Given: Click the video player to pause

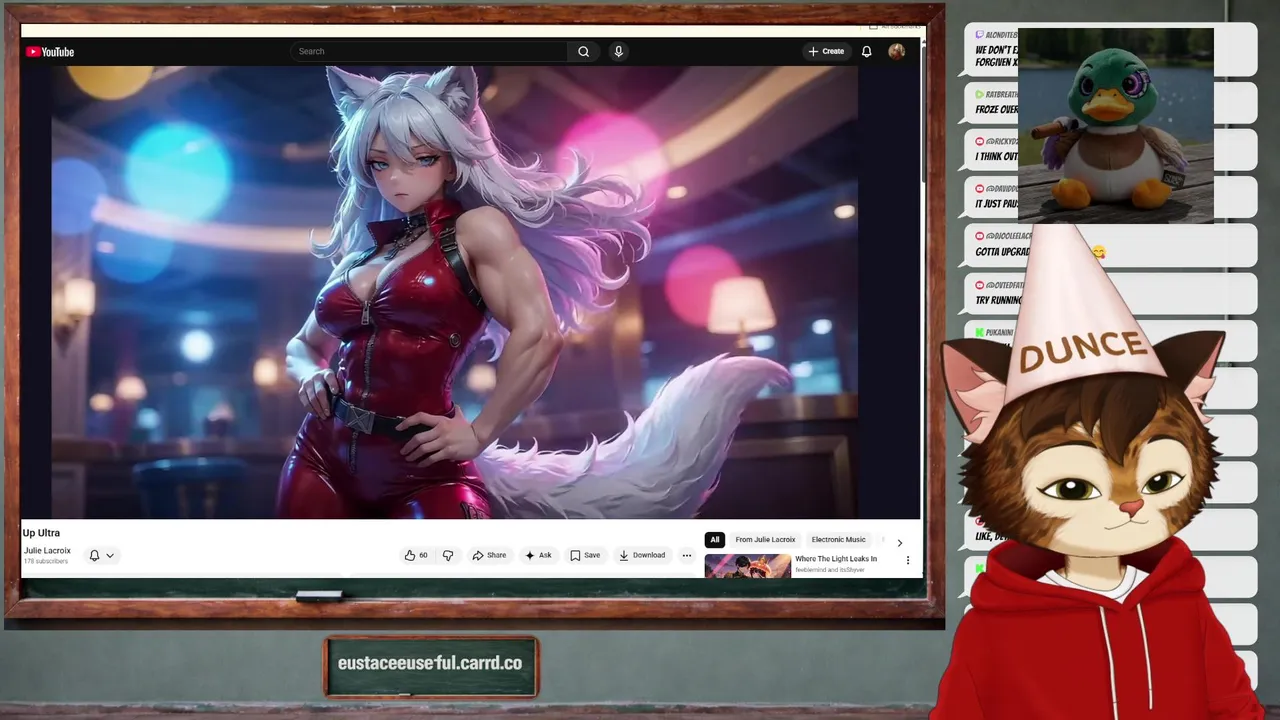Looking at the screenshot, I should (x=455, y=292).
